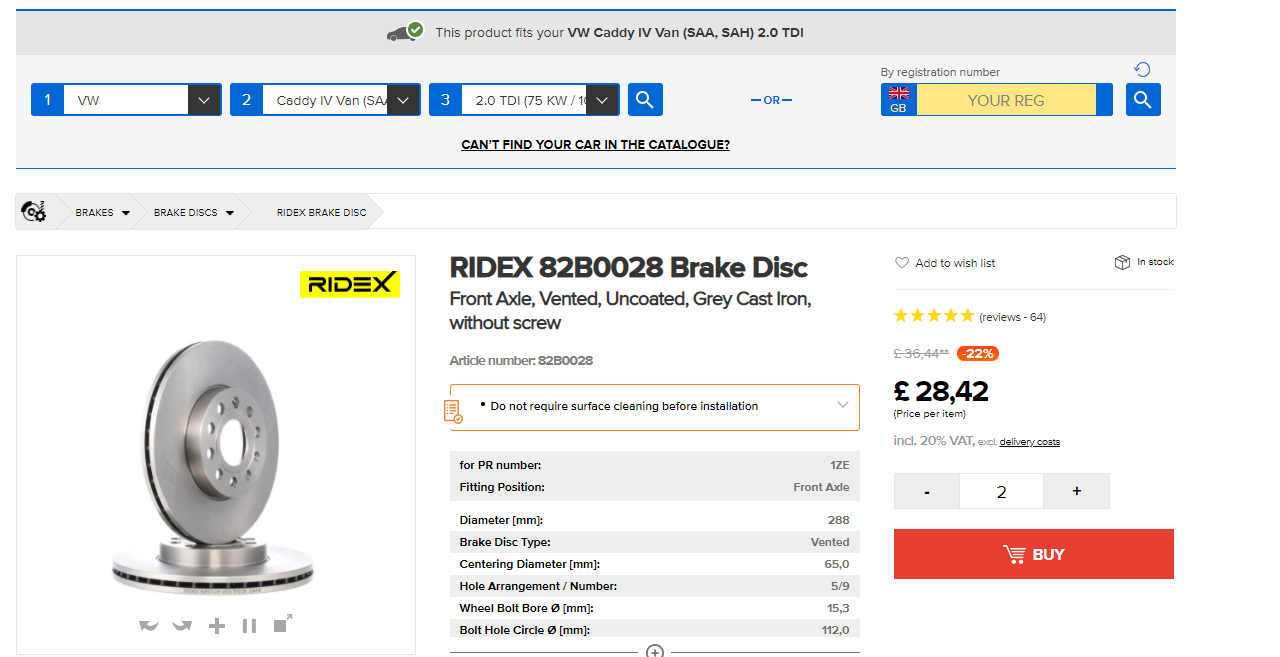Click Can't find your car in catalogue link
The image size is (1280, 657).
(x=595, y=145)
